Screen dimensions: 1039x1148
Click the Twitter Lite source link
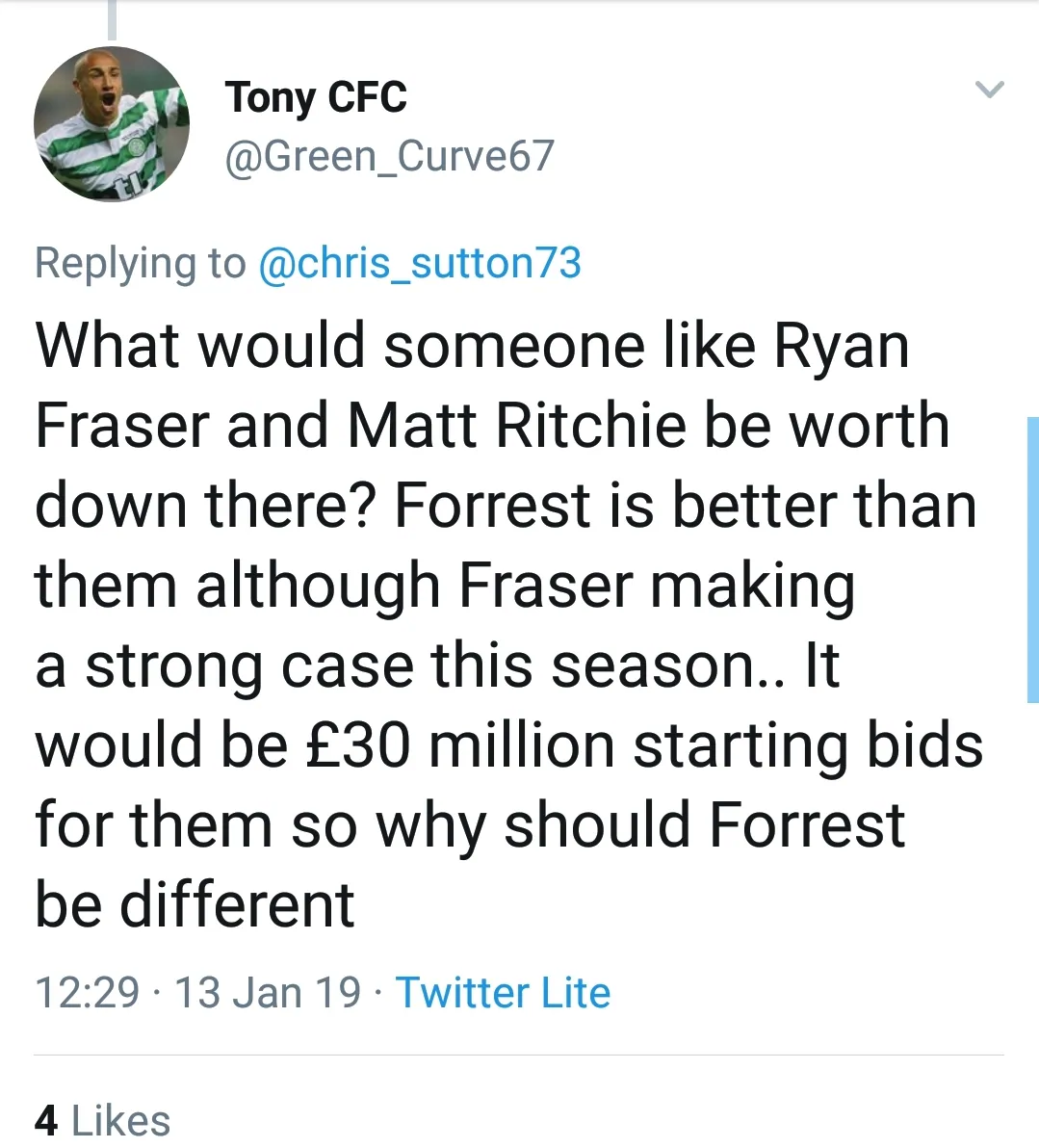click(503, 993)
